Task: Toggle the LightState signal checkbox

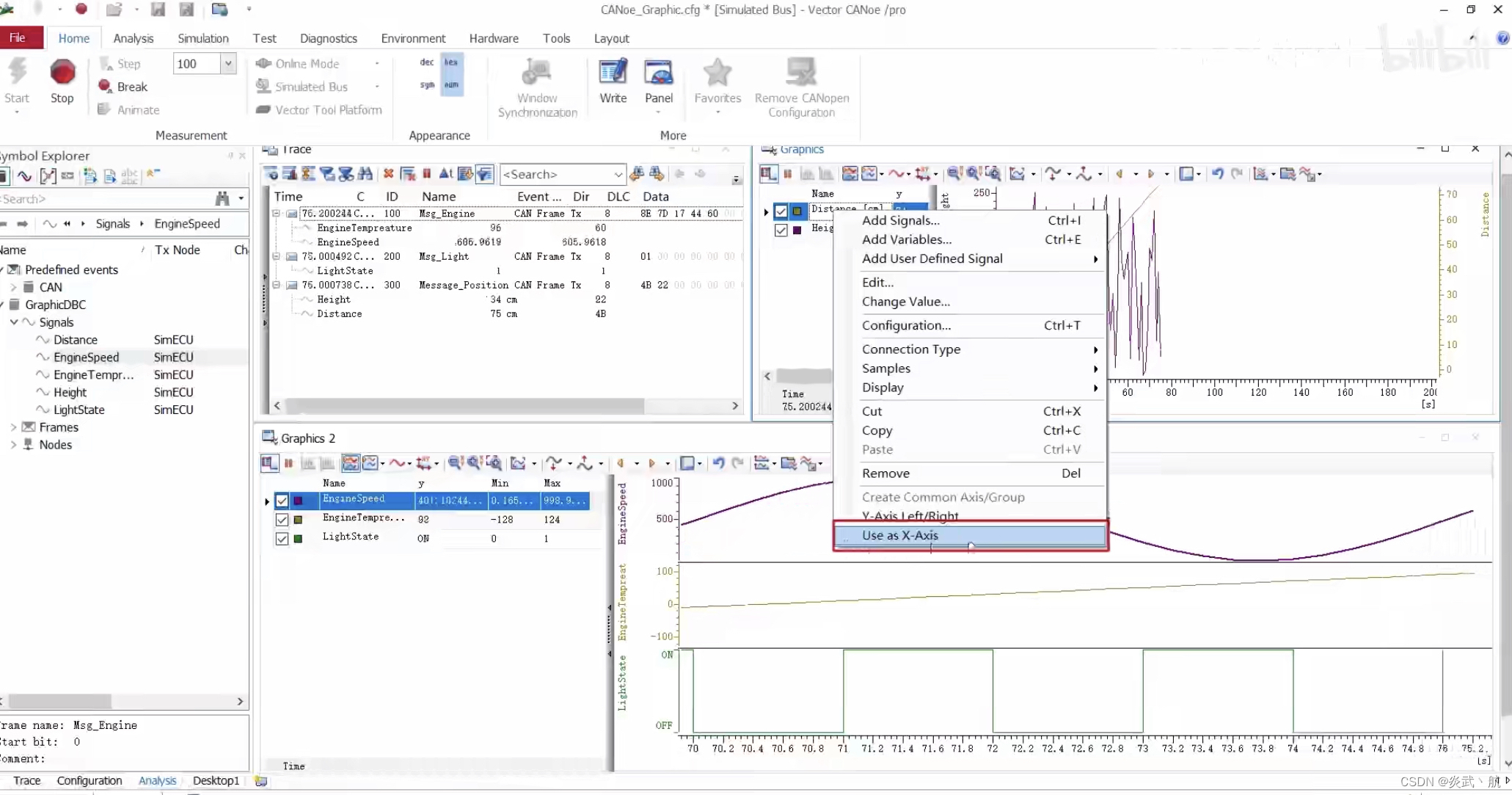Action: point(282,539)
